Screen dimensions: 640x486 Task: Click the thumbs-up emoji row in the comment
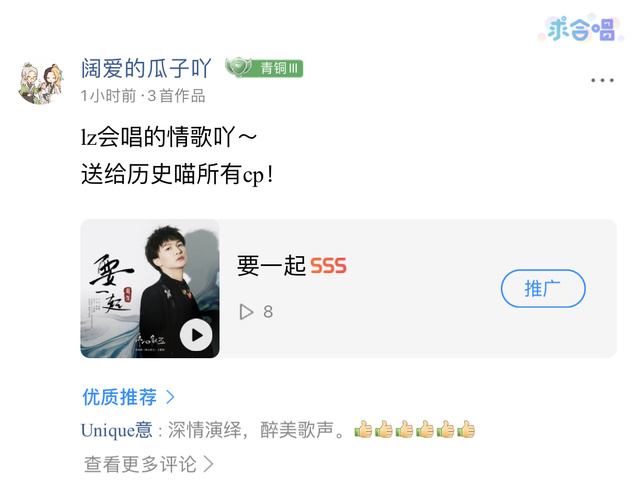(414, 429)
